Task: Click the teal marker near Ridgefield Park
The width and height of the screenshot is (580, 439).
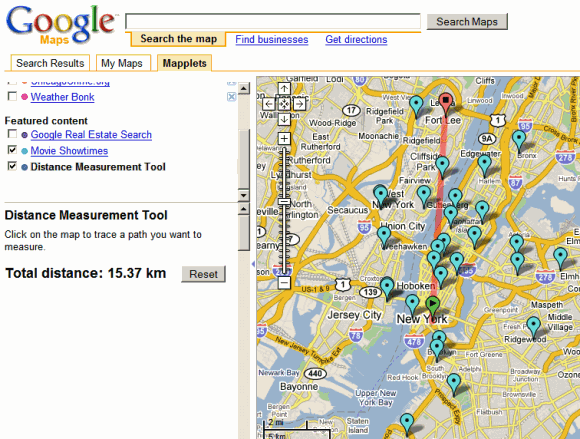Action: (x=417, y=105)
